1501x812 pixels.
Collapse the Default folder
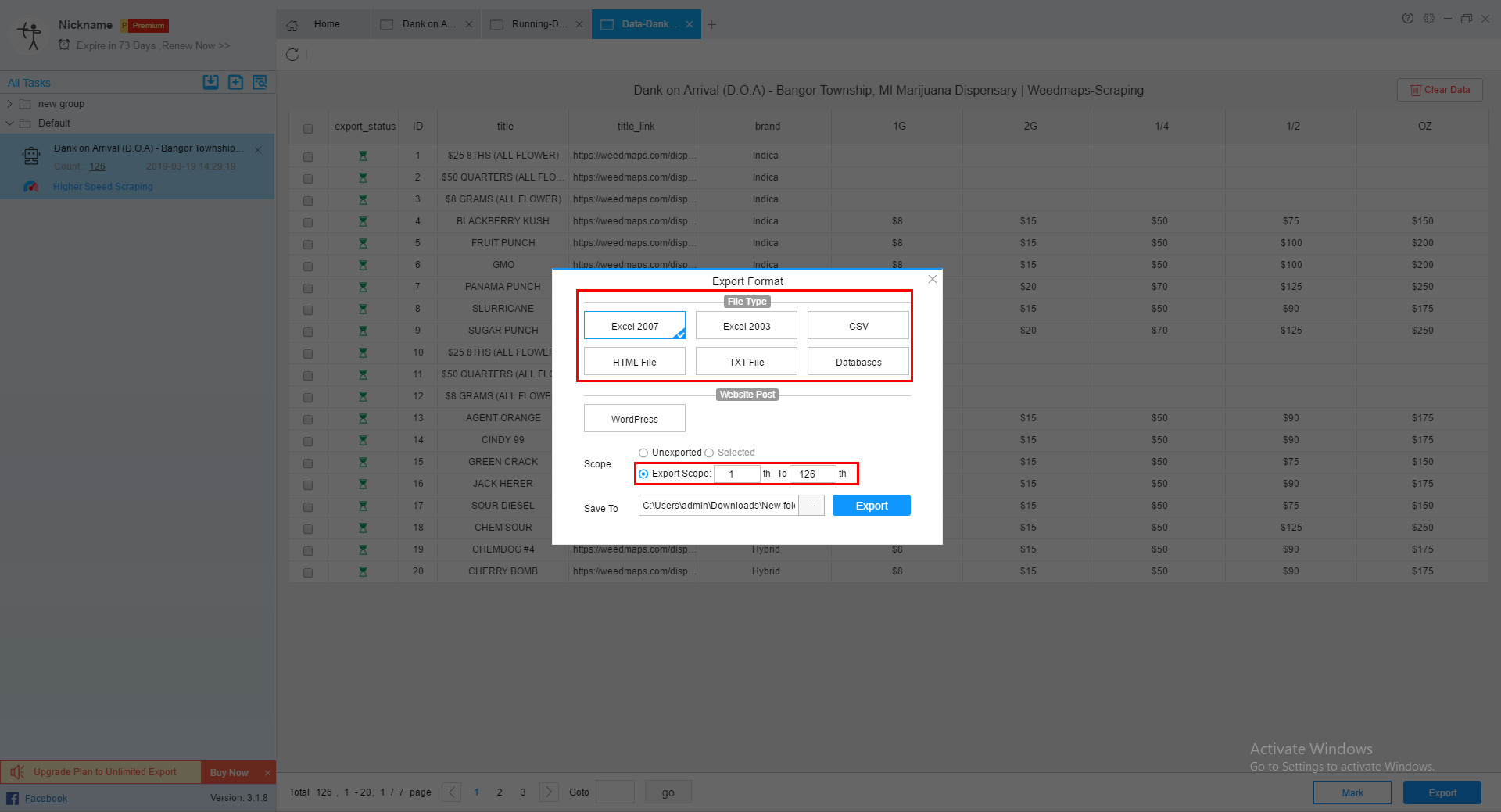point(9,123)
